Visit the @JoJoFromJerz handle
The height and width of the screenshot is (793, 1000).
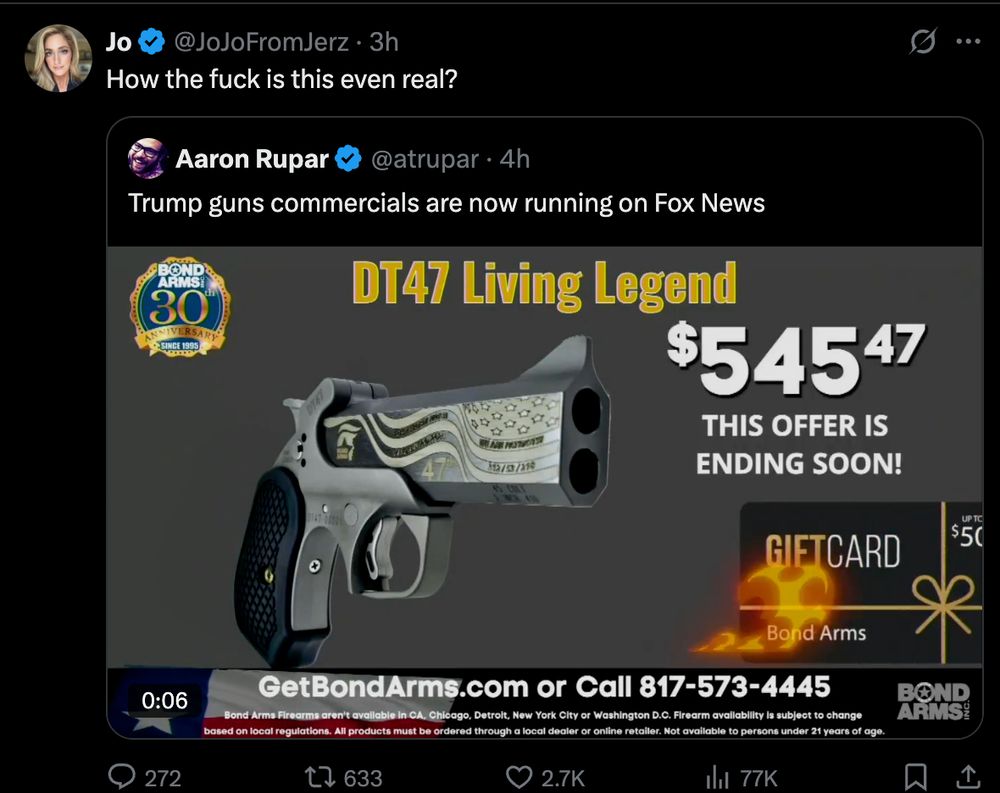[x=261, y=42]
